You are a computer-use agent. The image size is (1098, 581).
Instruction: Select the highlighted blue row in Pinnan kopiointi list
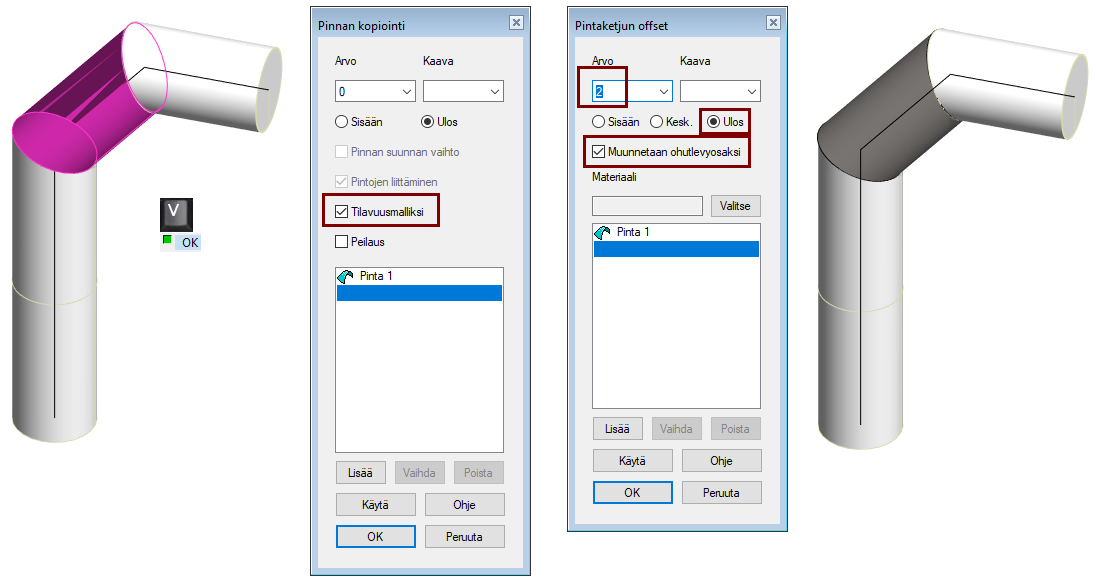click(x=419, y=293)
